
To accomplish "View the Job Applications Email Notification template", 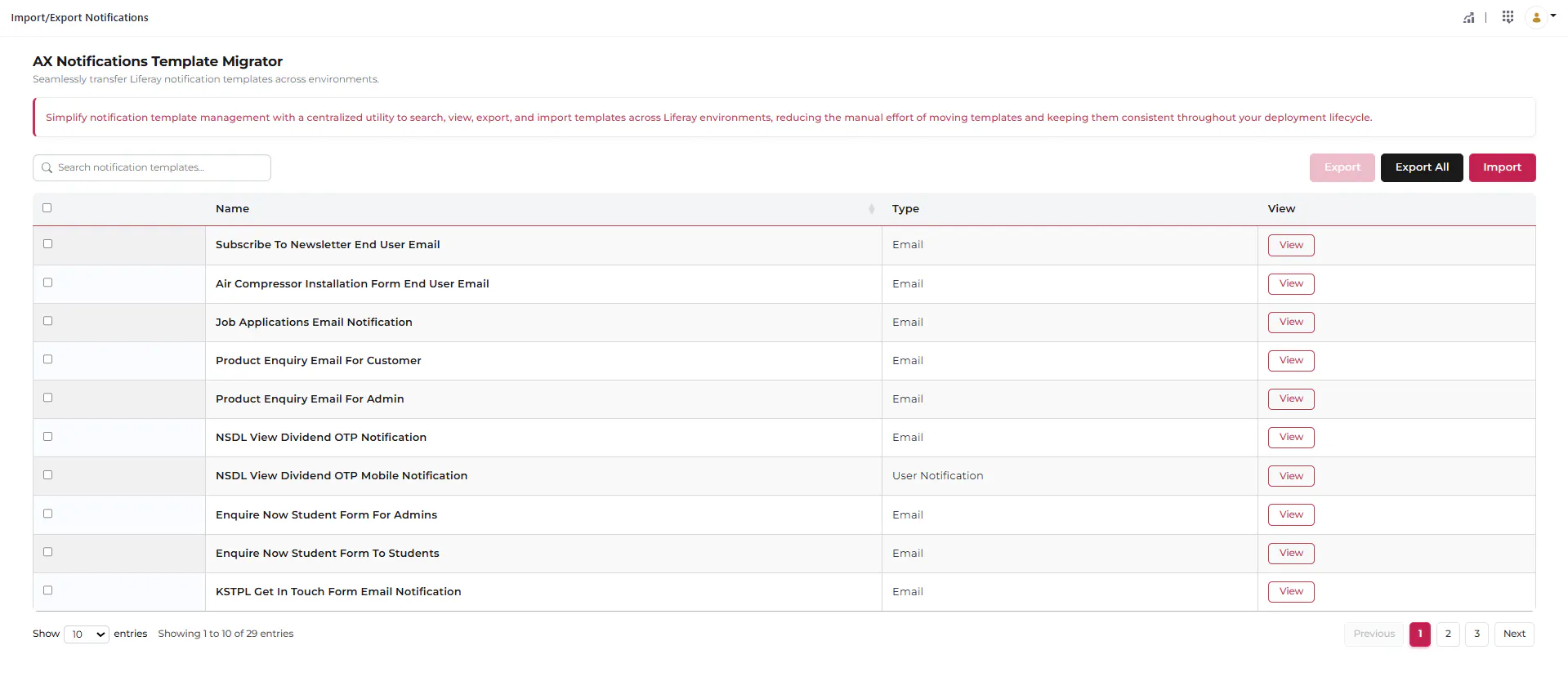I will (x=1291, y=322).
